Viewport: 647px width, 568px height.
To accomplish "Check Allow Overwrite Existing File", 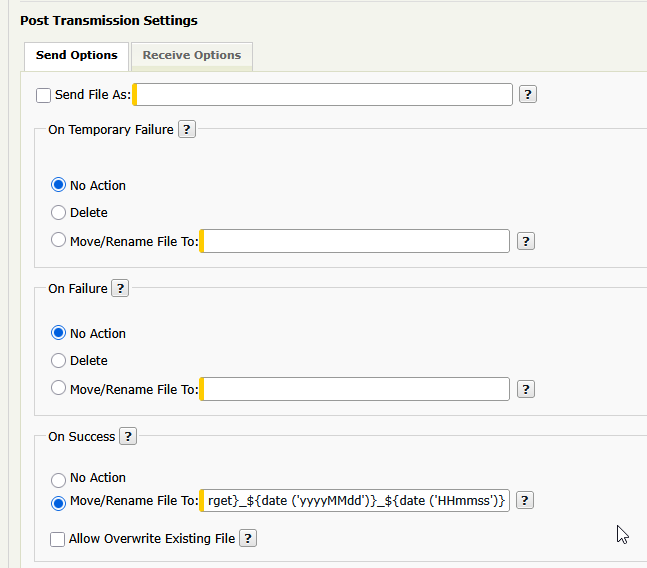I will coord(57,539).
